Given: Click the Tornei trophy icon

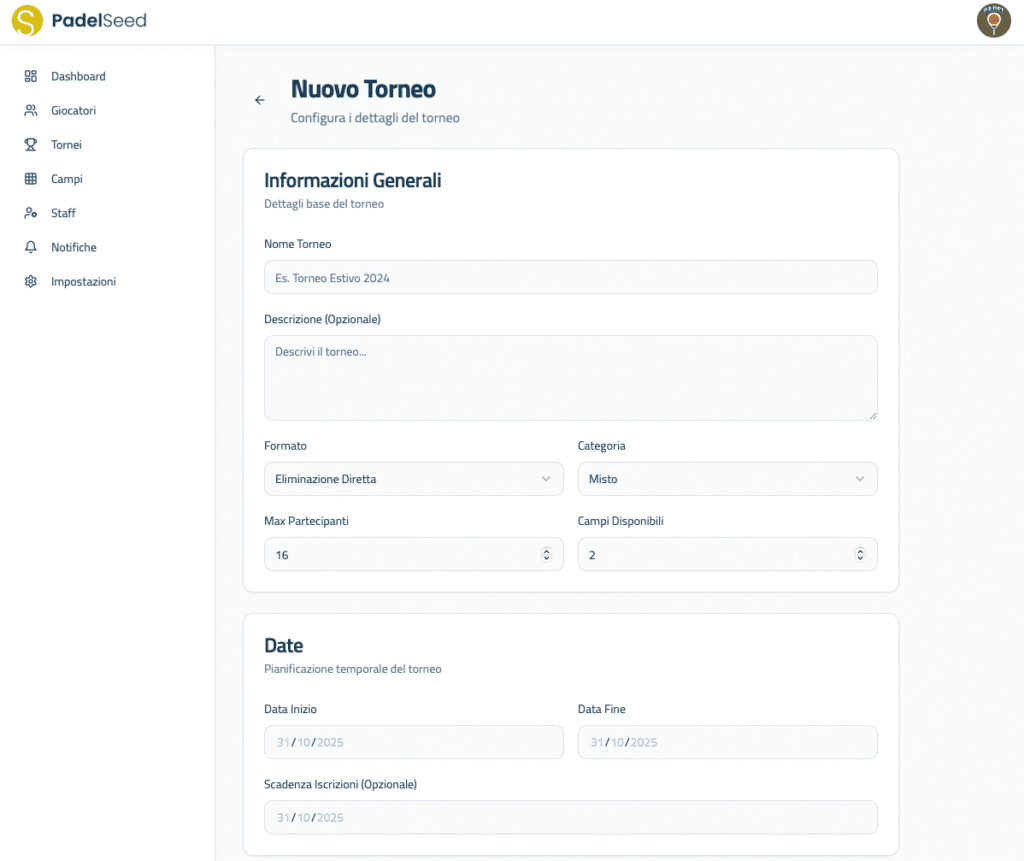Looking at the screenshot, I should pyautogui.click(x=31, y=145).
